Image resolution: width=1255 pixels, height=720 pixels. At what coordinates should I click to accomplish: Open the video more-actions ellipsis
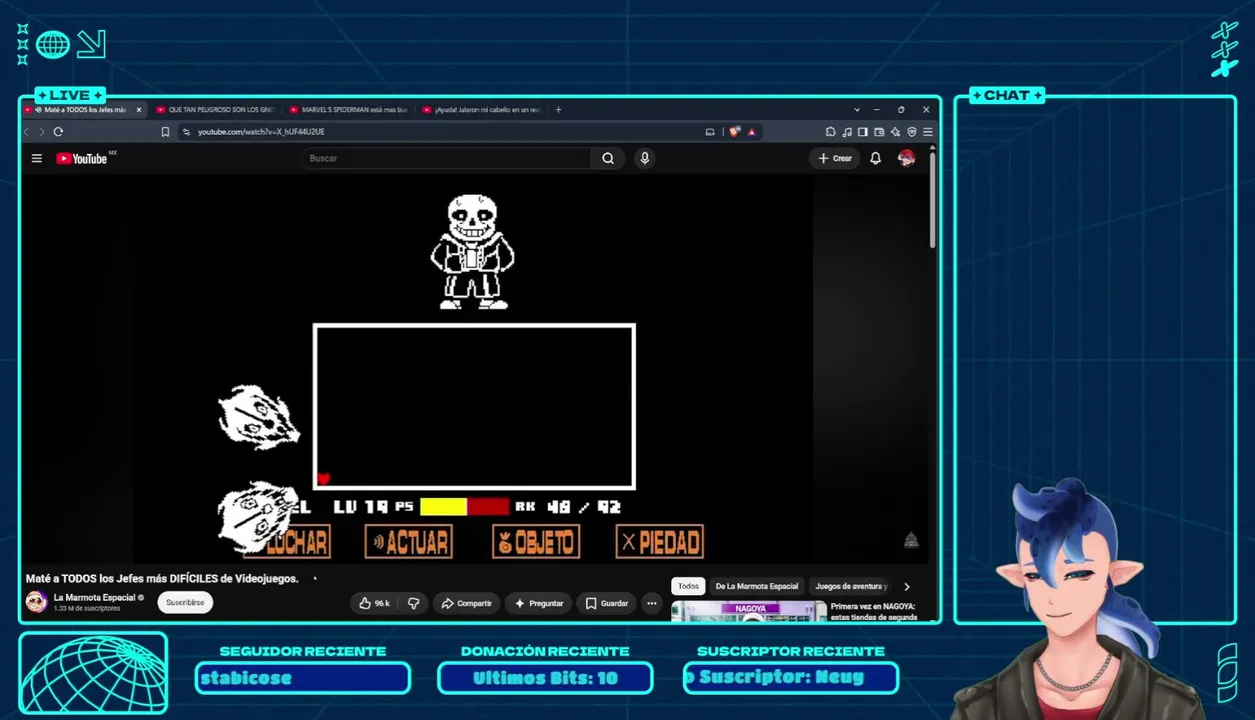point(652,603)
